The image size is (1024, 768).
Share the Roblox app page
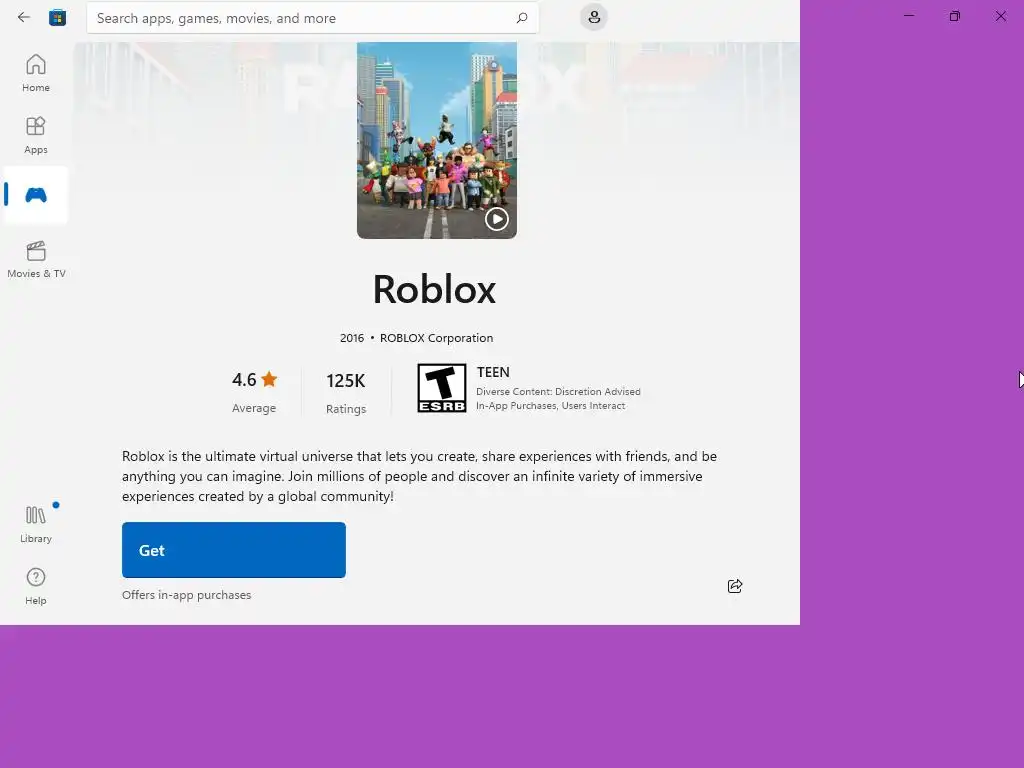click(735, 586)
